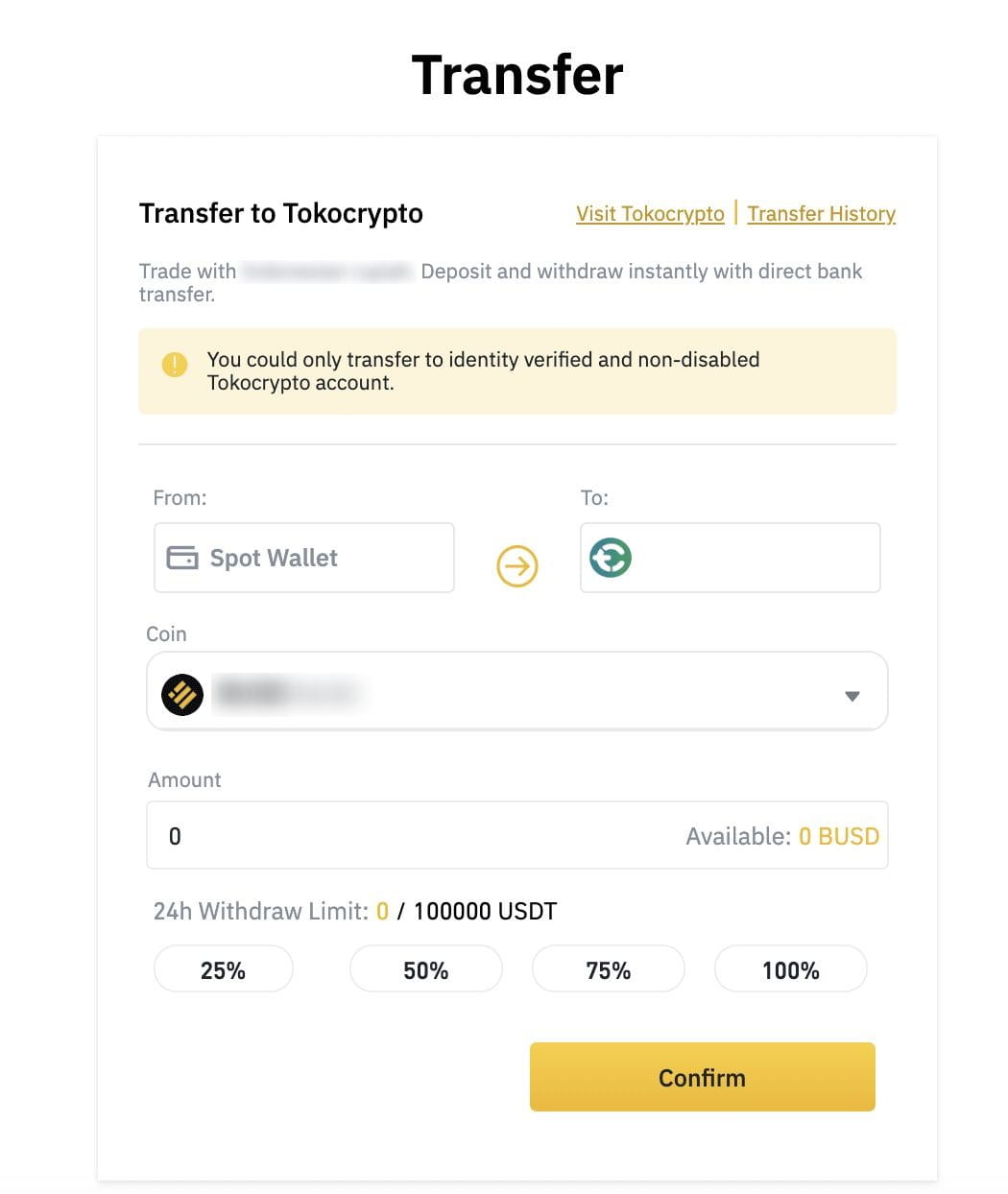Click the wallet icon in From field
This screenshot has width=1008, height=1194.
pos(182,558)
